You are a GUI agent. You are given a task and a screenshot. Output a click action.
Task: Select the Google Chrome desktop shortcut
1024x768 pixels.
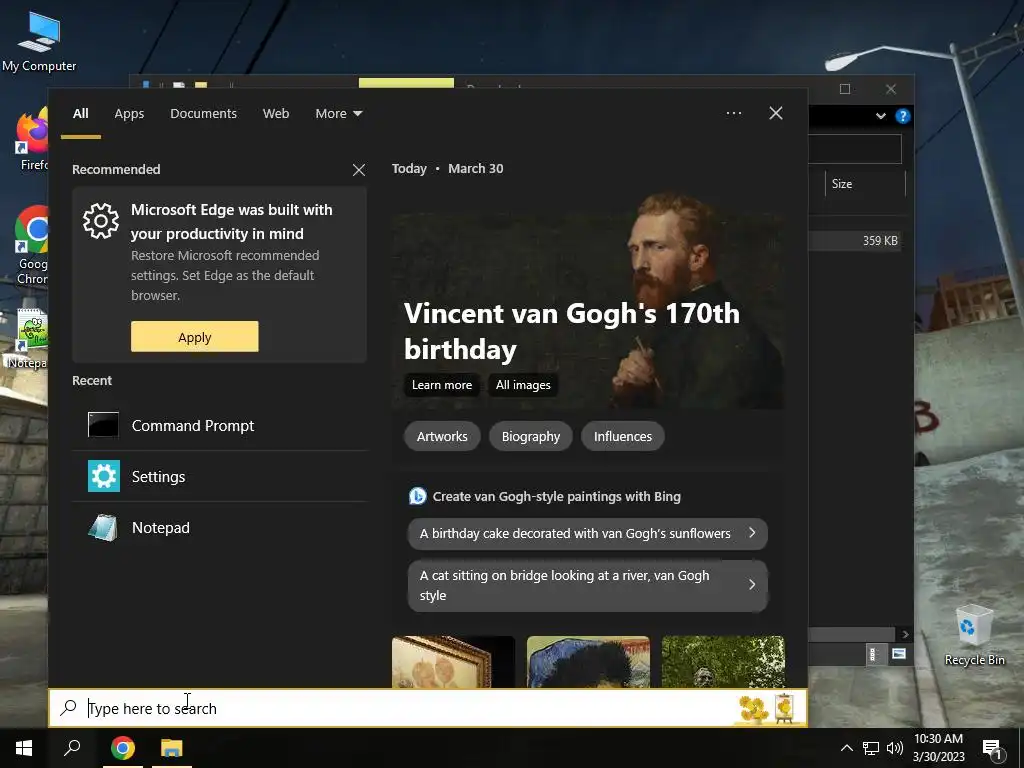coord(32,246)
